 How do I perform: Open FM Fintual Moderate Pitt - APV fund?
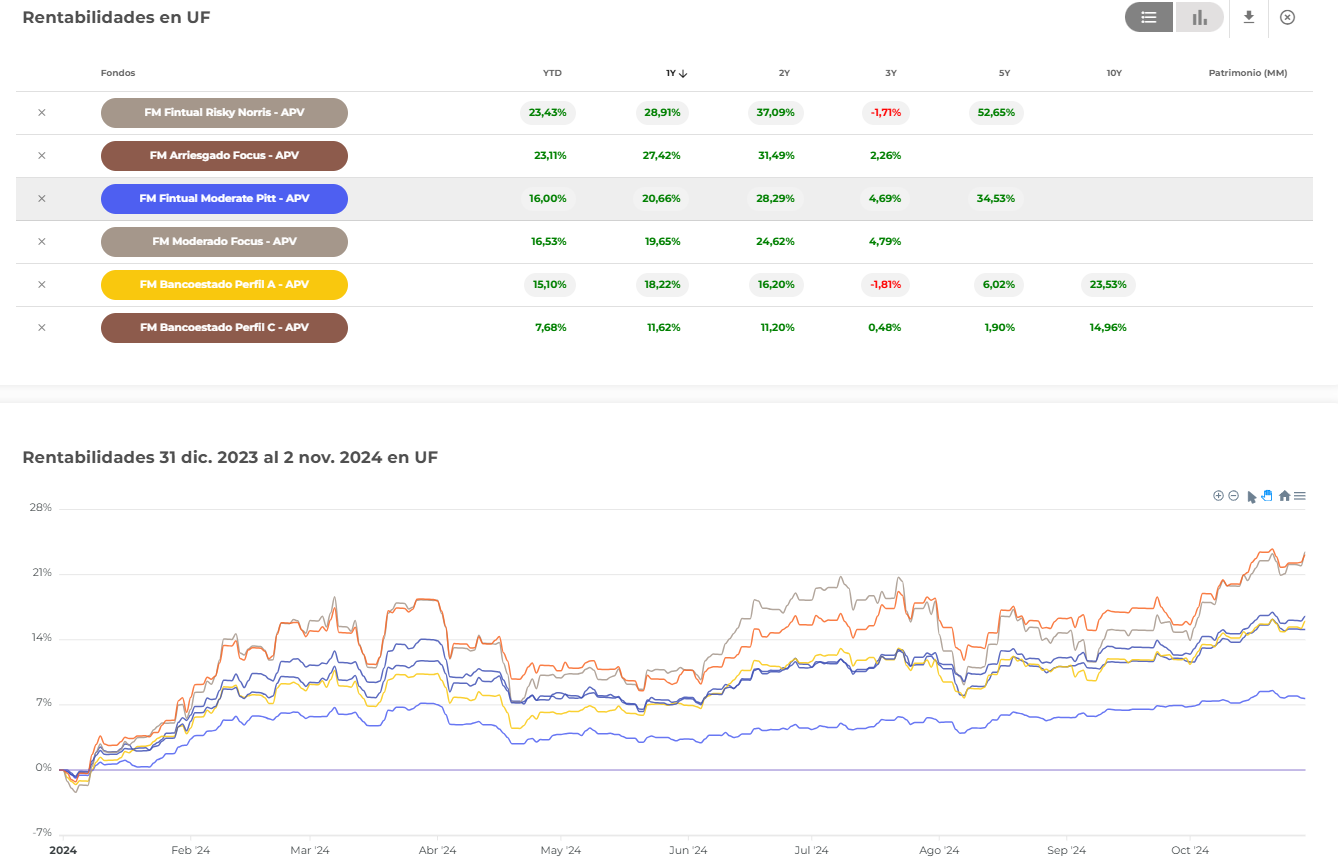tap(224, 199)
